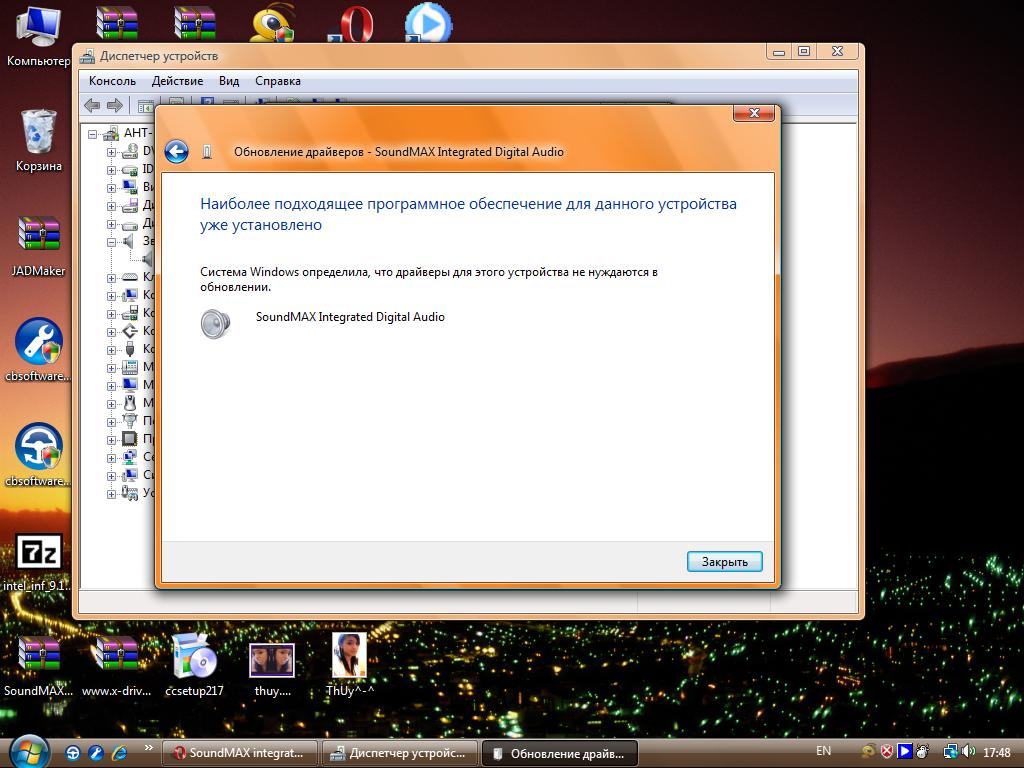The width and height of the screenshot is (1024, 768).
Task: Open the Действие menu
Action: coord(178,81)
